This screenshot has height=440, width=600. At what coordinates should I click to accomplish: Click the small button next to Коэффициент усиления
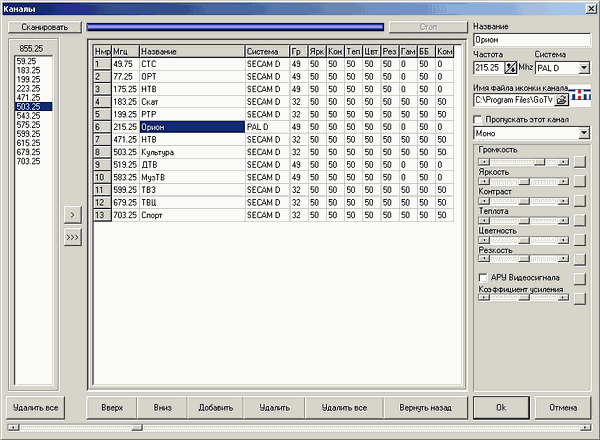[x=580, y=298]
